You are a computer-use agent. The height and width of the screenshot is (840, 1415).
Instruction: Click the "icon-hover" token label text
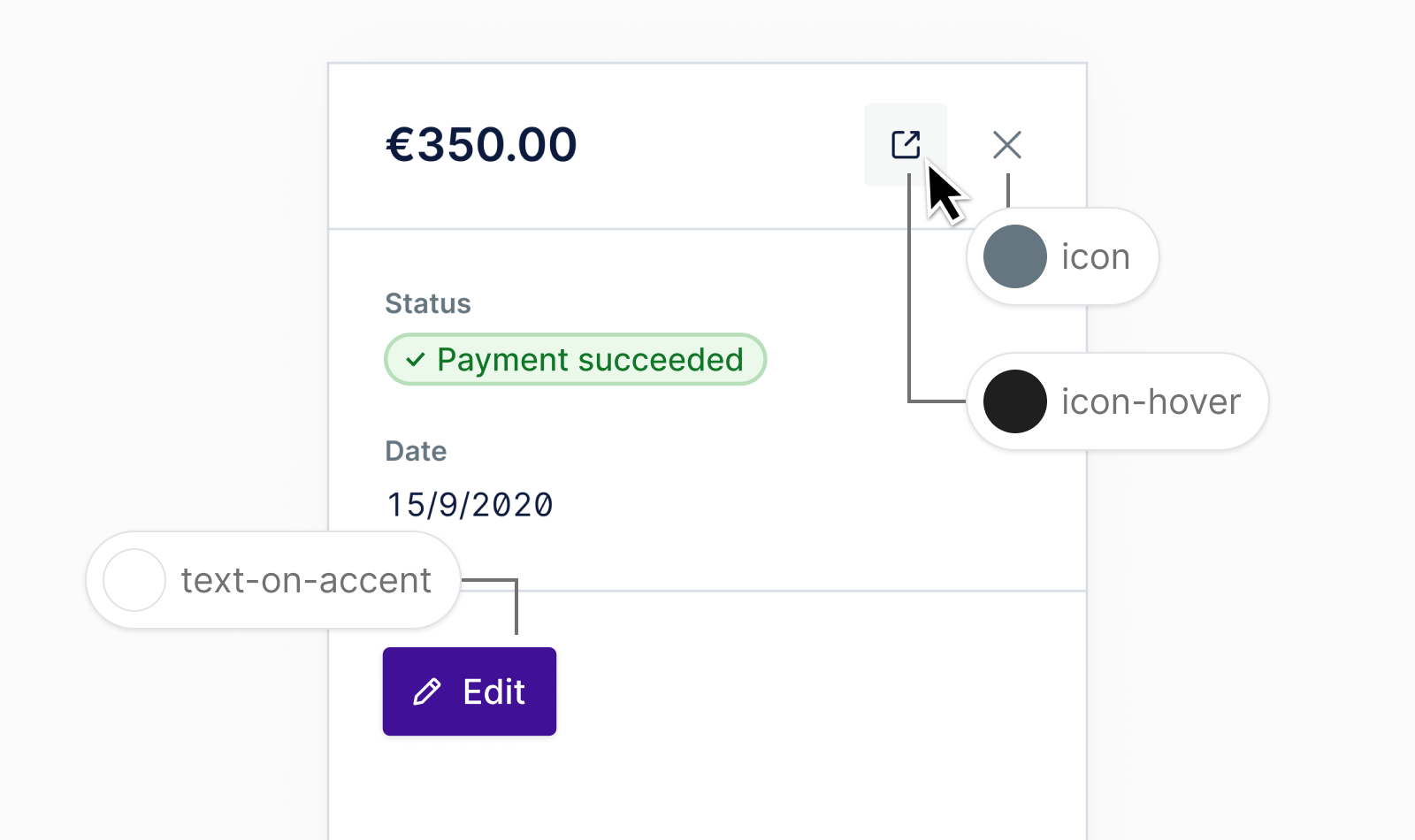(1151, 402)
